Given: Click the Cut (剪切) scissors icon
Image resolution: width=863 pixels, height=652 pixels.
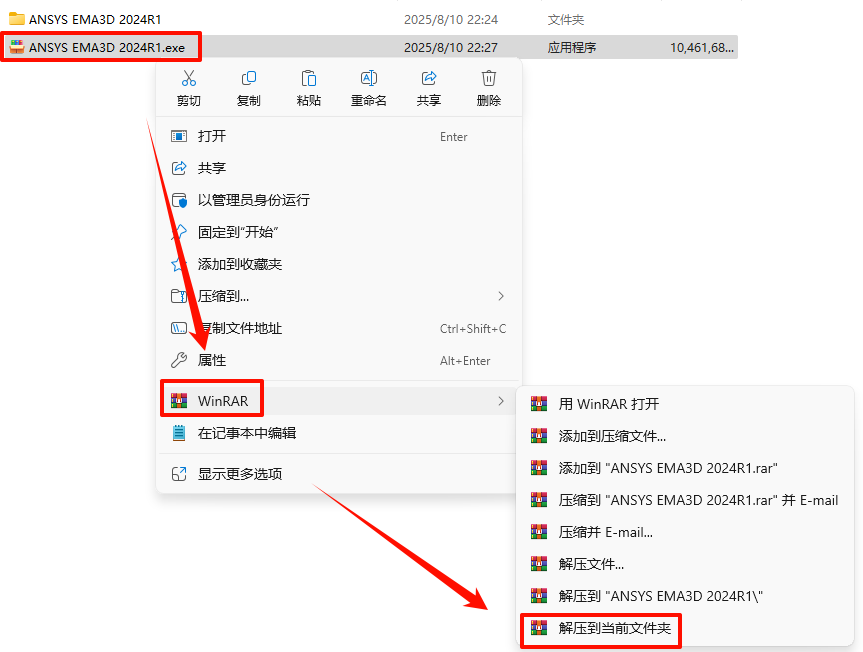Looking at the screenshot, I should 189,79.
